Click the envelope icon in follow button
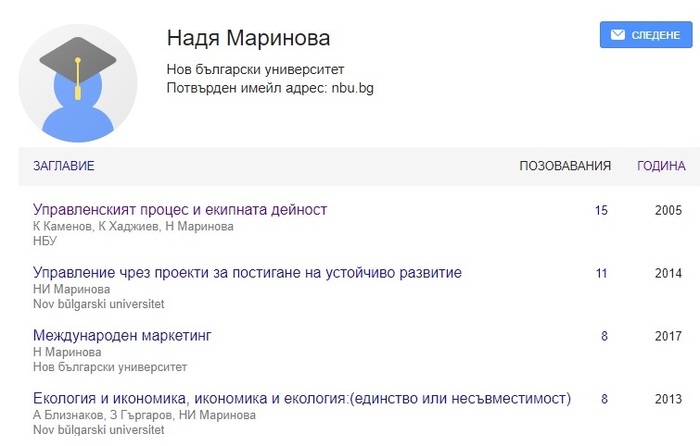700x446 pixels. pyautogui.click(x=617, y=35)
